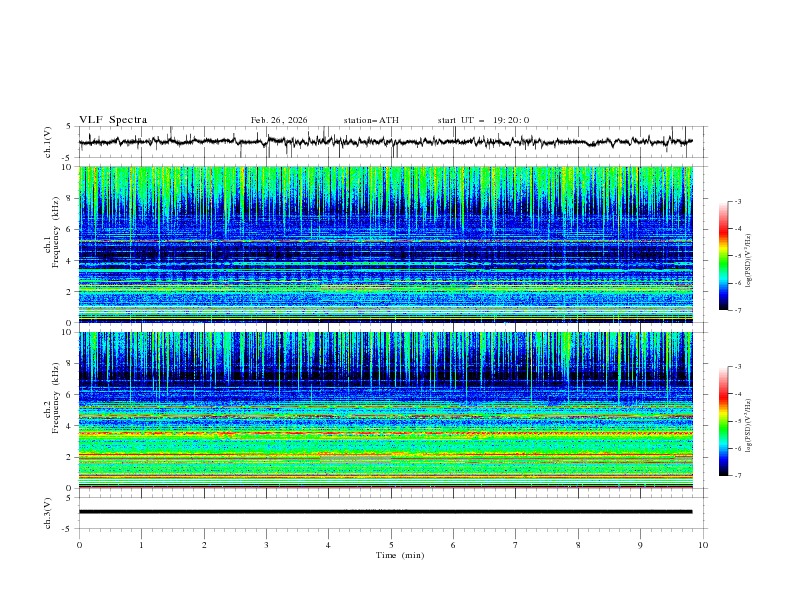Click the 'VLF Spectra' title text
792x612 pixels.
113,120
